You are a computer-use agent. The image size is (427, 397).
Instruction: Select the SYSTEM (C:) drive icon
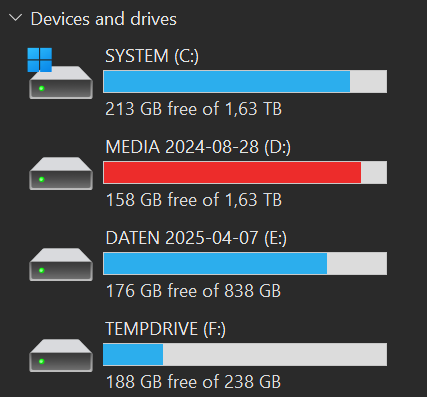tap(60, 74)
